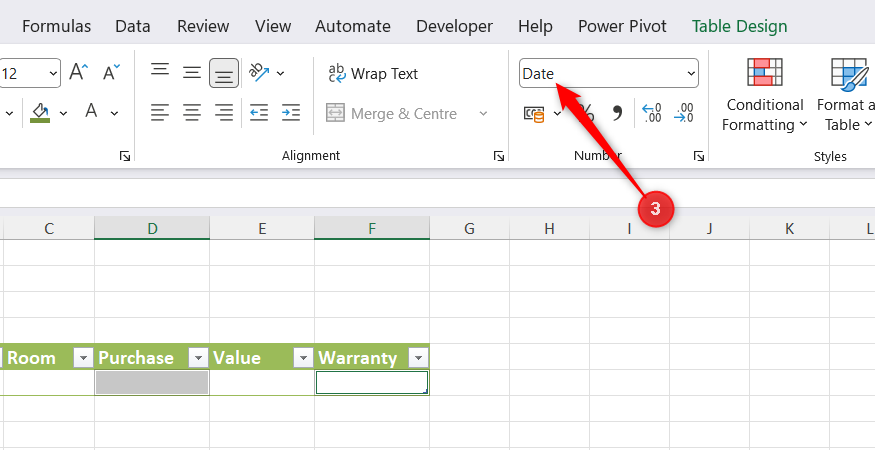Image resolution: width=875 pixels, height=450 pixels.
Task: Apply top align to cell text
Action: [x=160, y=70]
